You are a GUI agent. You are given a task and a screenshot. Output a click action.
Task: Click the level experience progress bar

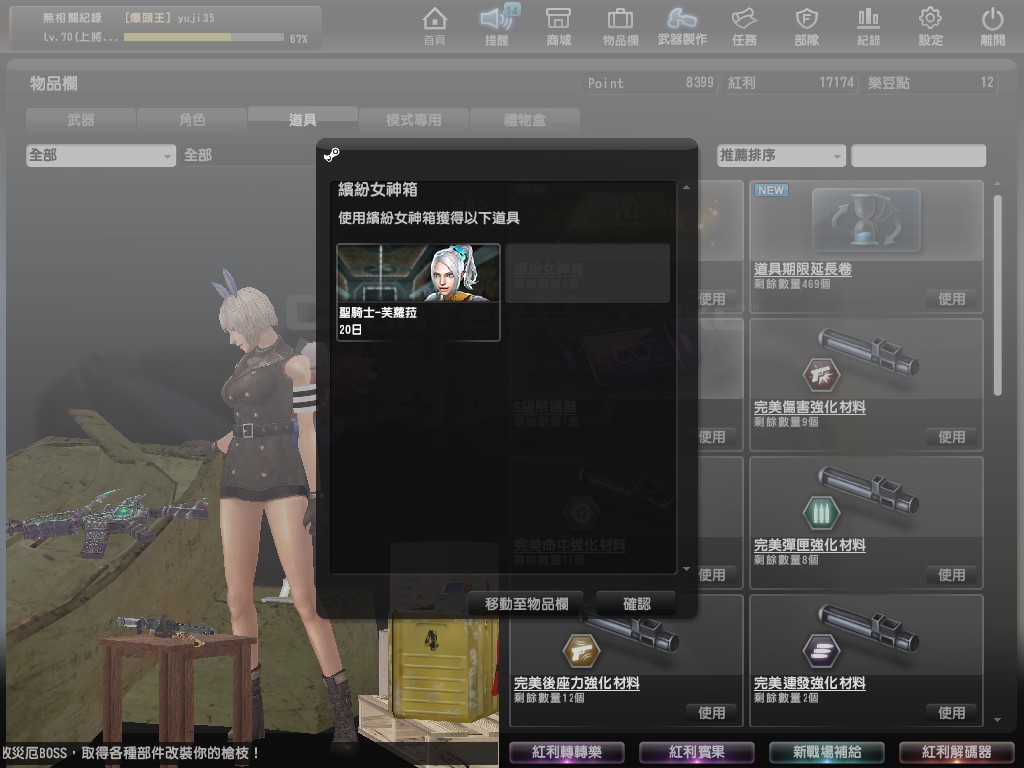coord(204,38)
